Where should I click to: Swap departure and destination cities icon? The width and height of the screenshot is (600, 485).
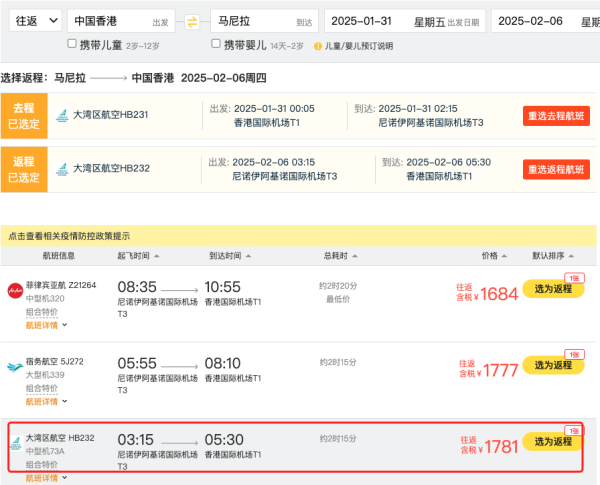click(192, 21)
